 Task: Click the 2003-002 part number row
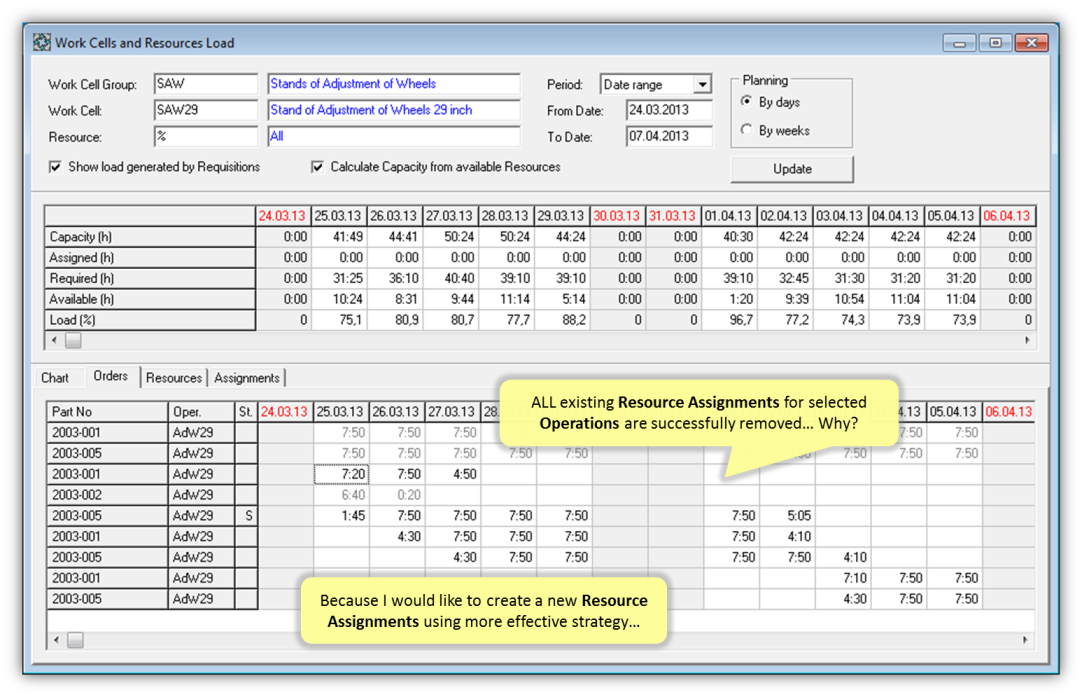[x=107, y=495]
